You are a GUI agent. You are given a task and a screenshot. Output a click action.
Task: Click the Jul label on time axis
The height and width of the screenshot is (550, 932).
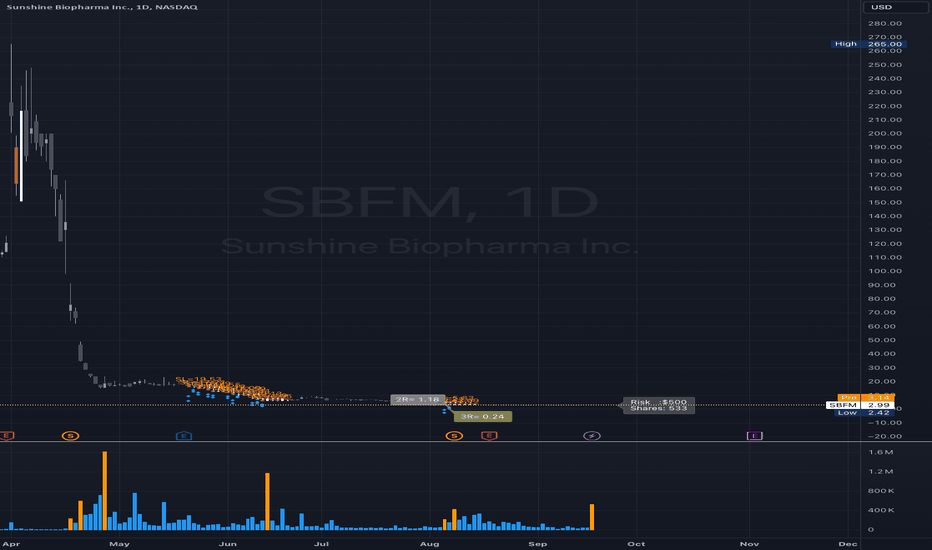pos(322,544)
